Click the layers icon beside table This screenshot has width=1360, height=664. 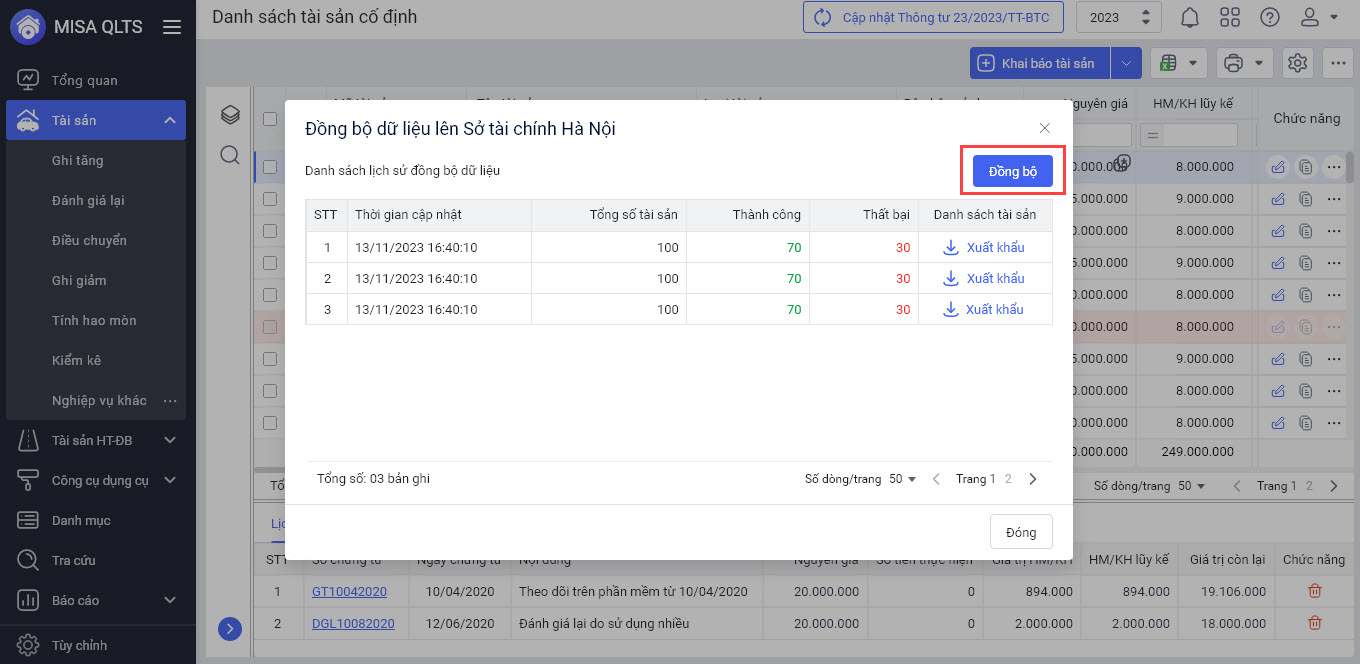tap(230, 115)
